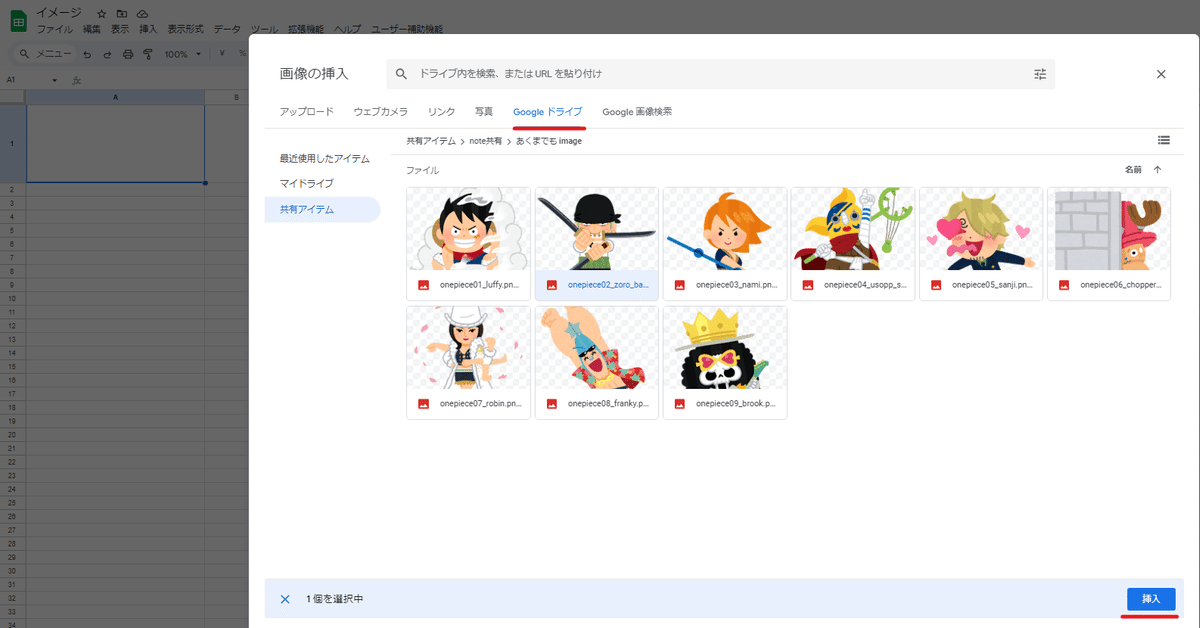The width and height of the screenshot is (1200, 628).
Task: Click the 名前 sort label
Action: [x=1133, y=170]
